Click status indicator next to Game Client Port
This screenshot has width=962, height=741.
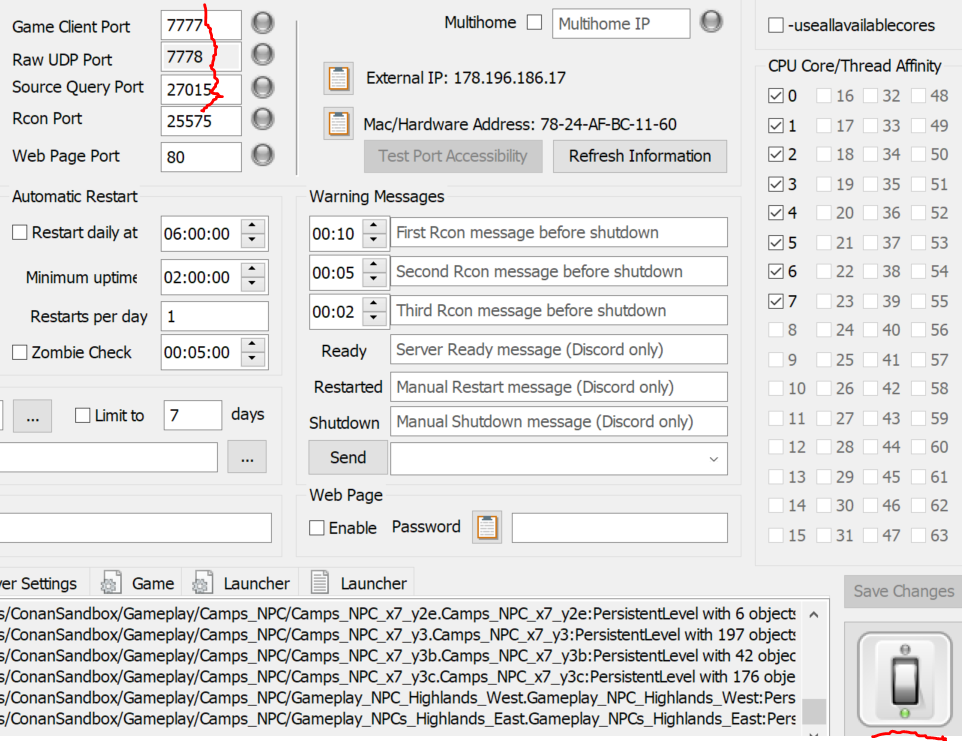point(263,23)
